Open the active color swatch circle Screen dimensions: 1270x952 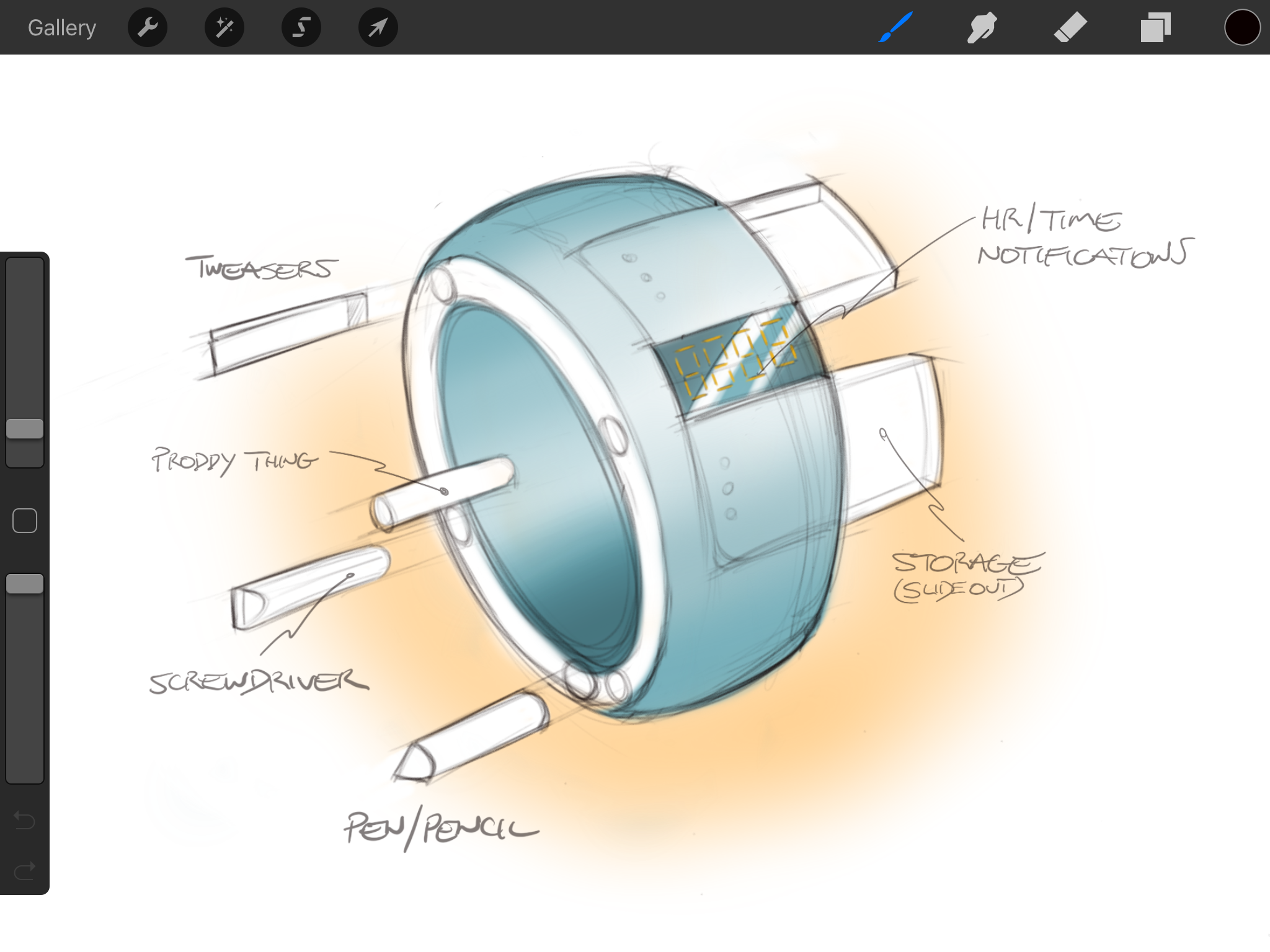click(x=1241, y=27)
